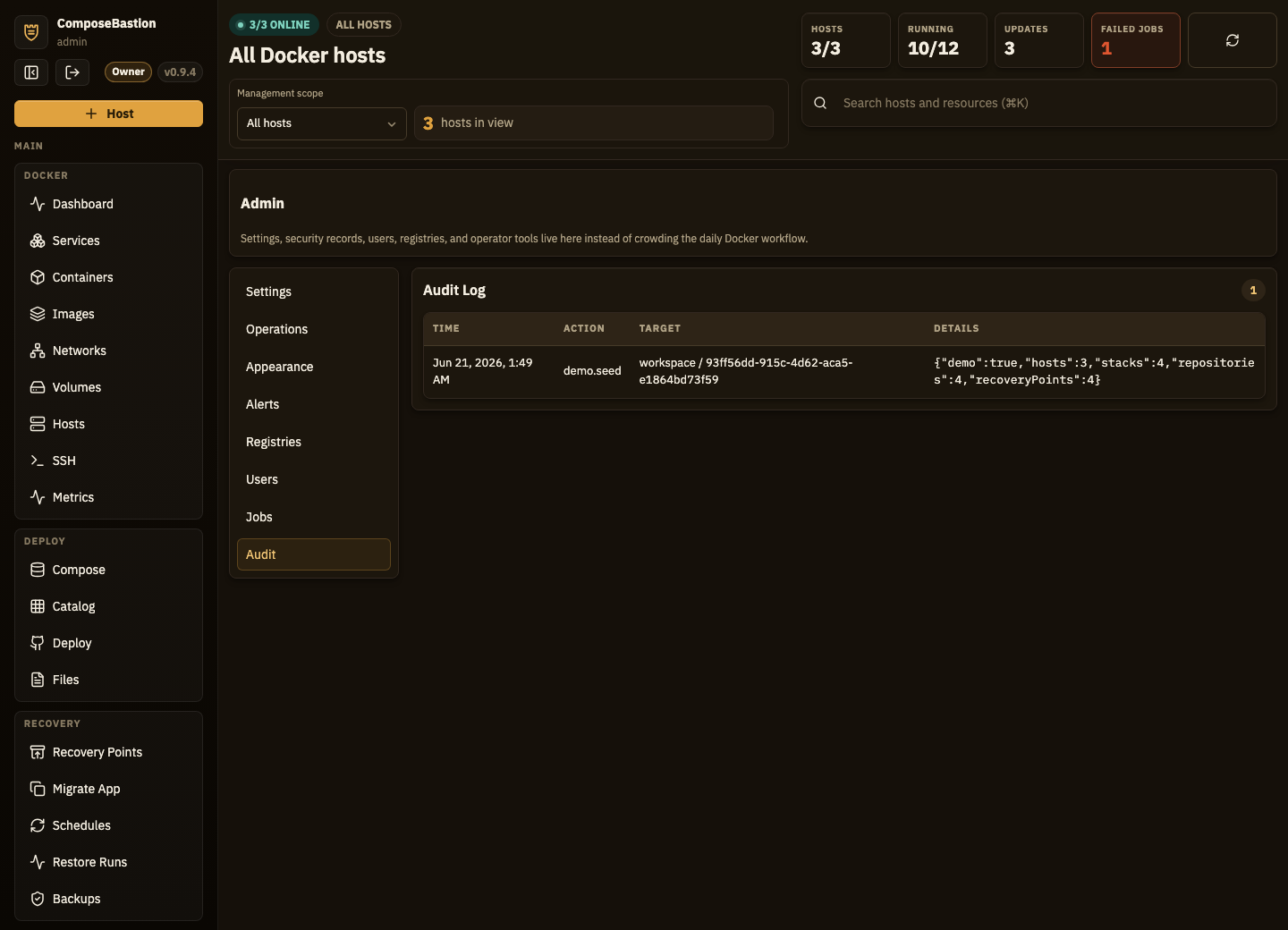Click the v0.9.4 version badge
The image size is (1288, 930).
coord(180,72)
